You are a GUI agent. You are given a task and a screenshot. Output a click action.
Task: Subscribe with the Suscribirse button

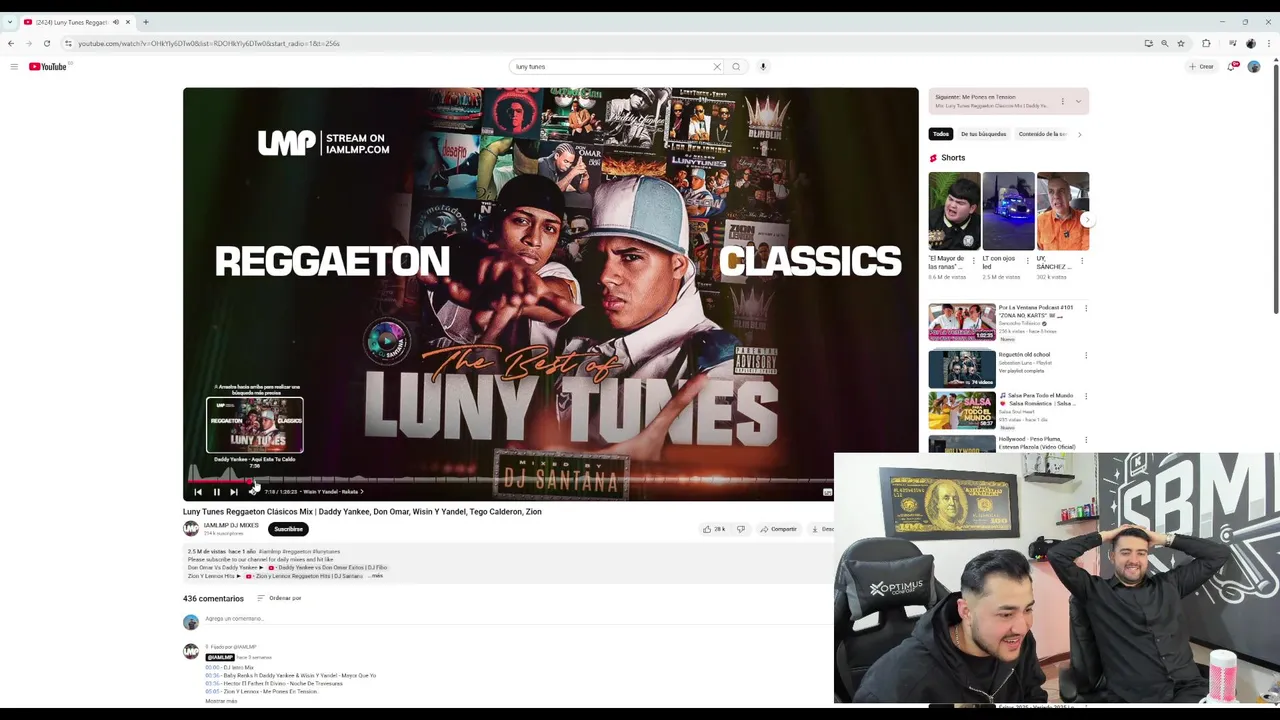coord(288,529)
